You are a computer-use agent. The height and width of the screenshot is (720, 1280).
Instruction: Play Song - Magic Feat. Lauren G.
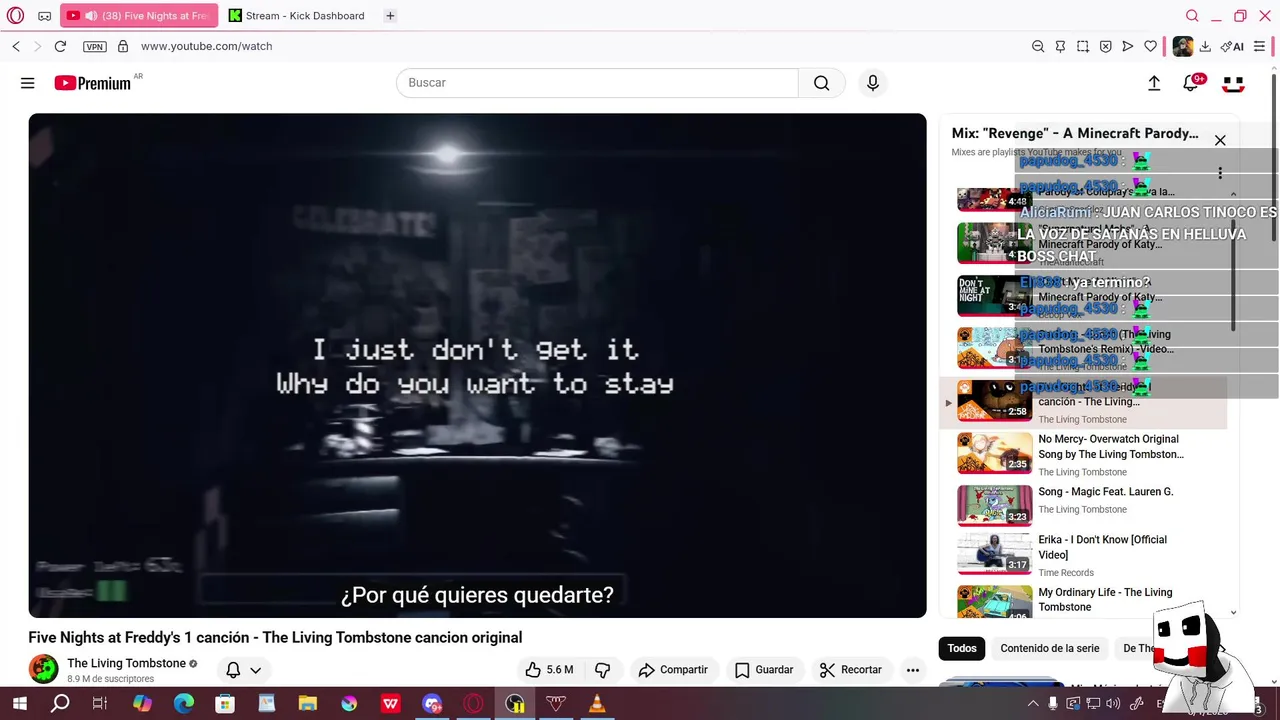(x=1083, y=505)
